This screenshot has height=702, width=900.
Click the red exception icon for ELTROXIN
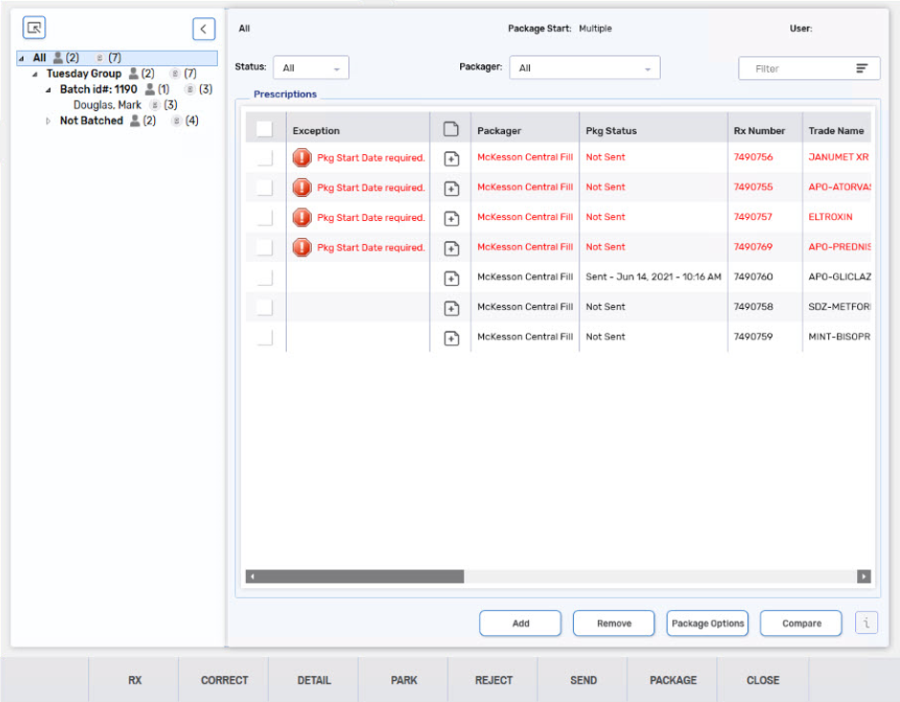click(x=302, y=218)
